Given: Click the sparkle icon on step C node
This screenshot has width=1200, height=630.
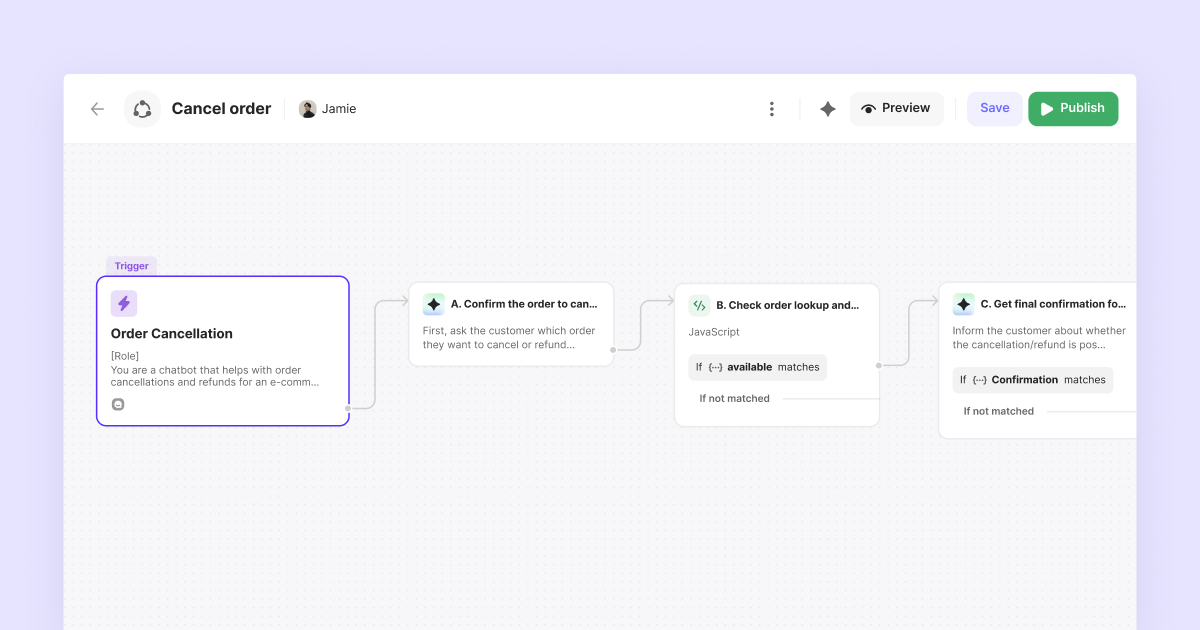Looking at the screenshot, I should 963,304.
